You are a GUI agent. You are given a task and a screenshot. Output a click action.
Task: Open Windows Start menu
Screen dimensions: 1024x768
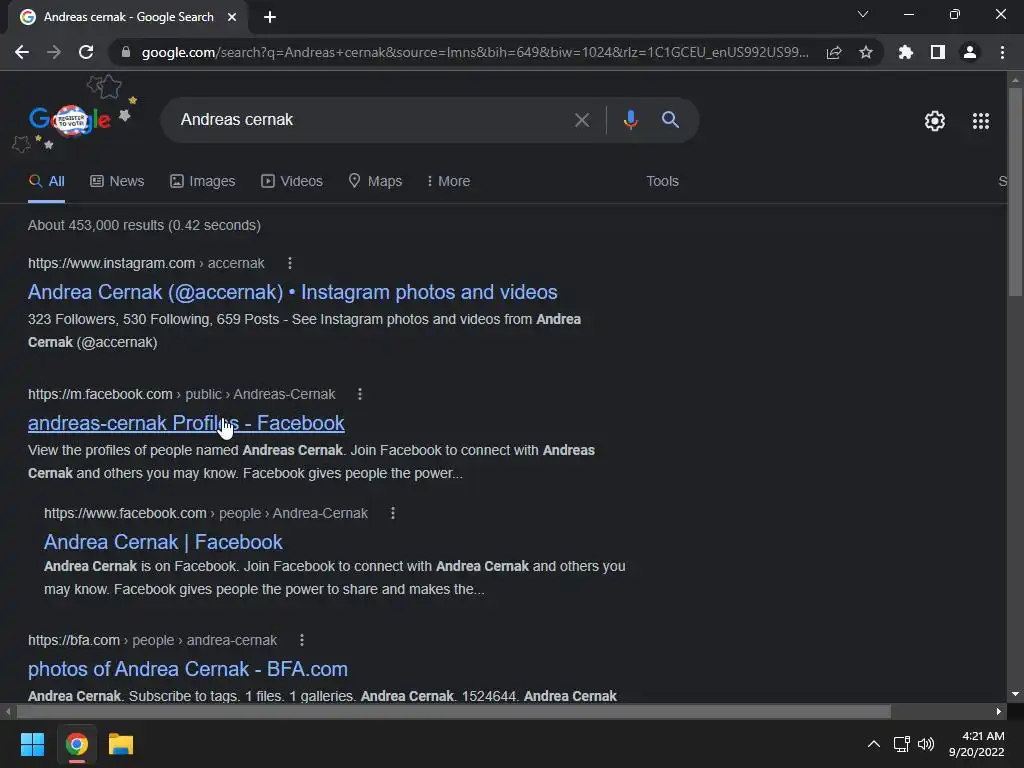[x=32, y=744]
